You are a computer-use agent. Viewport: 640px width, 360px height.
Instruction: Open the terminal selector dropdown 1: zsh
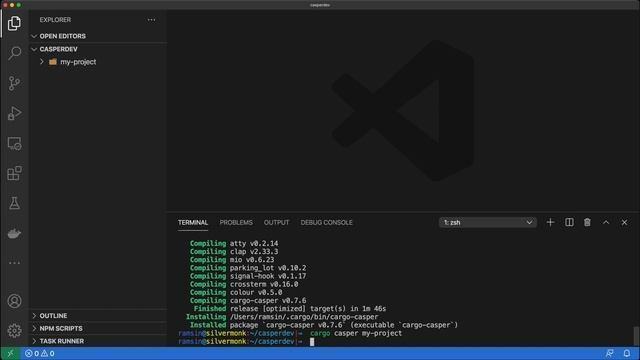pos(488,222)
